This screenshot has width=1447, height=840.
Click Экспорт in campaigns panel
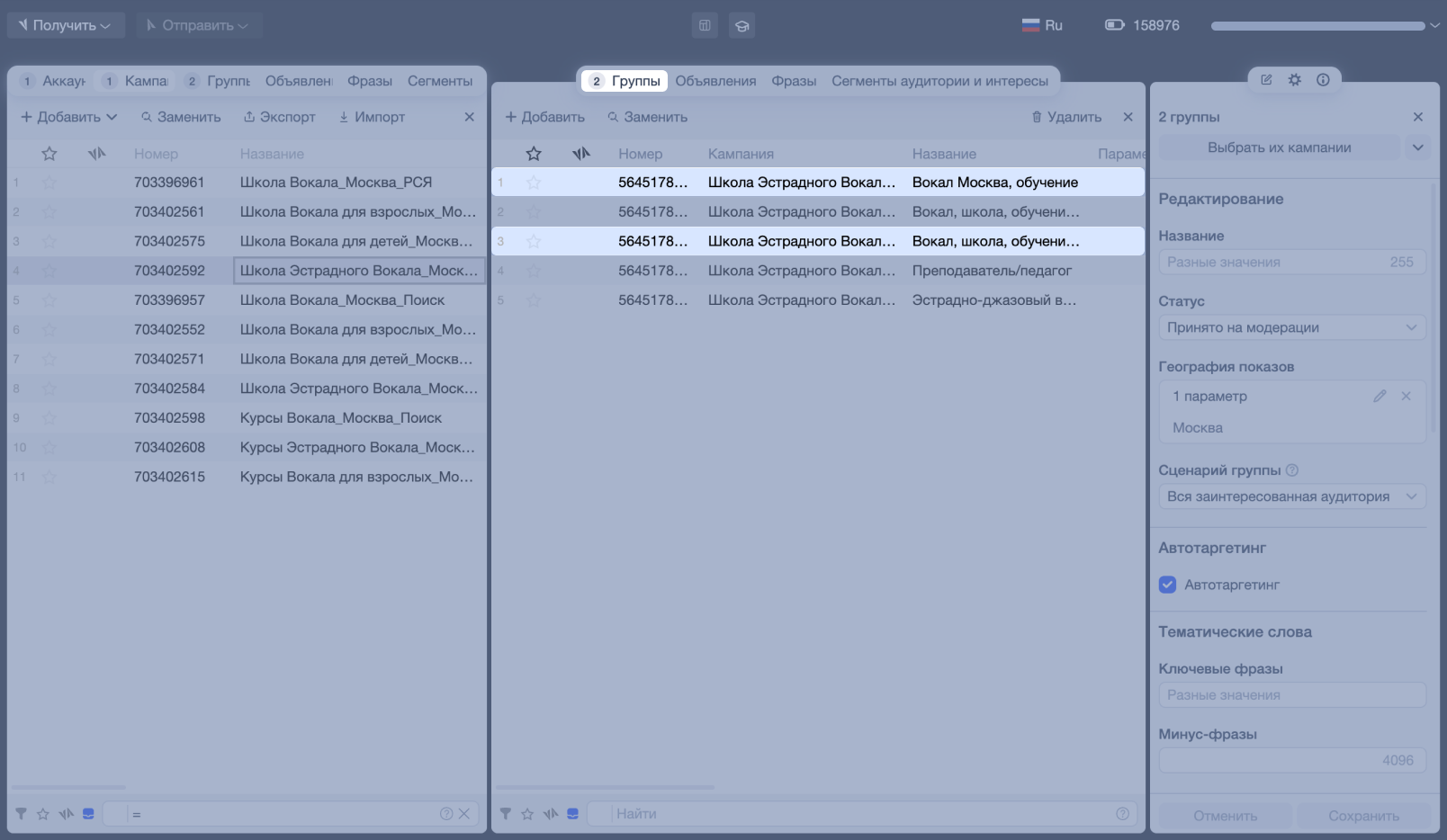[x=280, y=117]
